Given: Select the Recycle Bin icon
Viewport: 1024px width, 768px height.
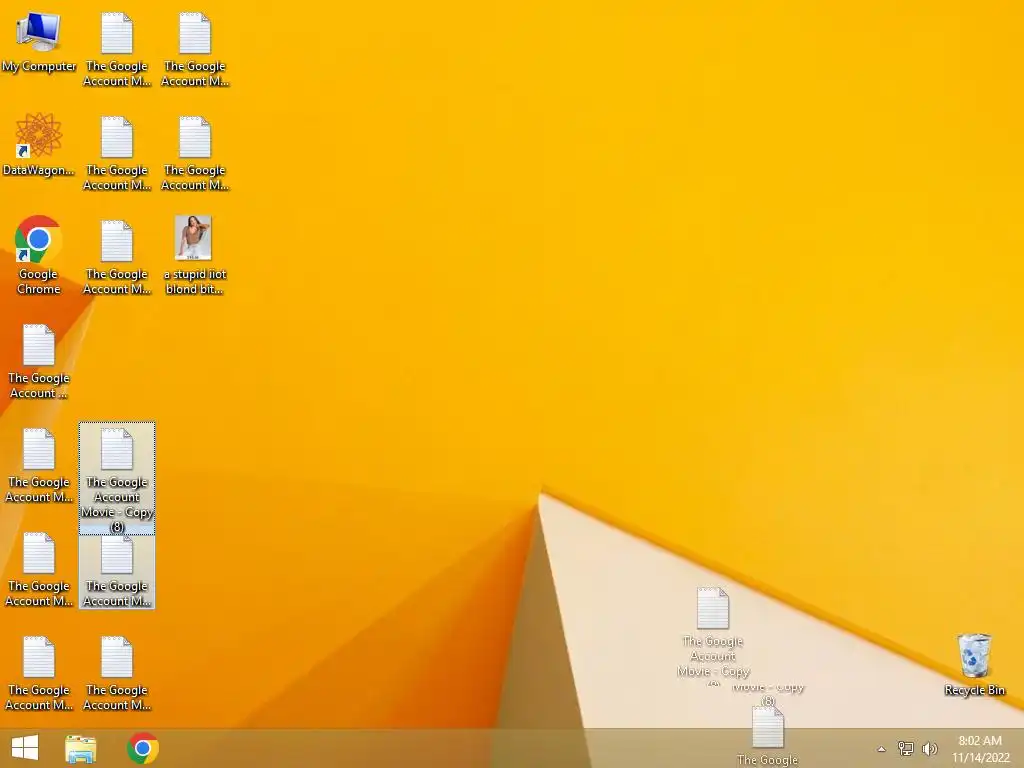Looking at the screenshot, I should pyautogui.click(x=974, y=664).
